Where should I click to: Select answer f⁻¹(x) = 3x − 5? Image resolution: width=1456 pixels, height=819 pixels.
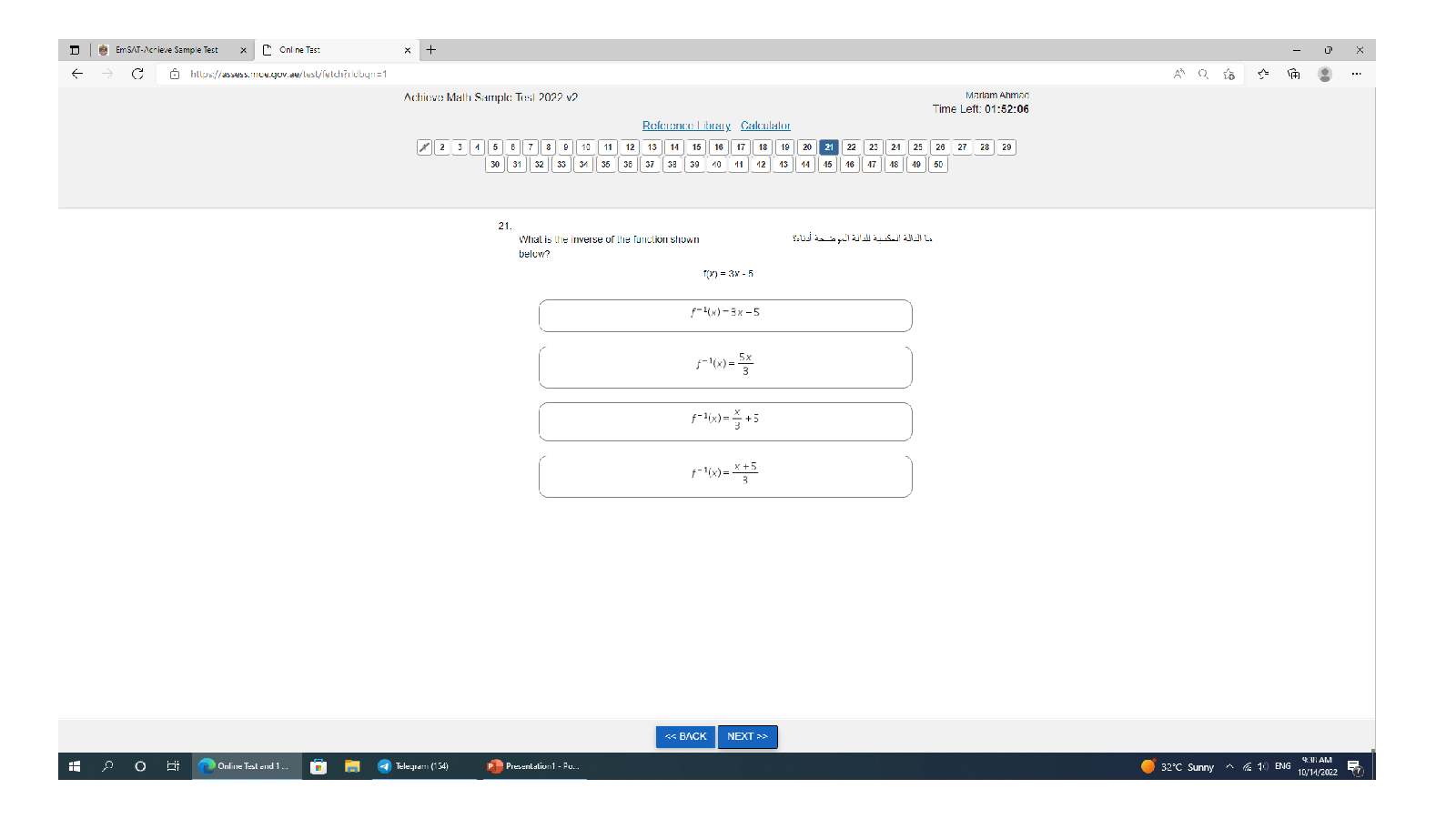[x=725, y=316]
